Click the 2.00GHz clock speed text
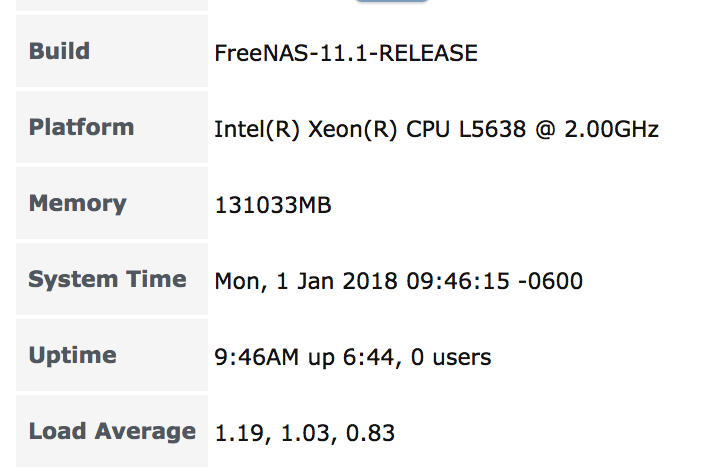The image size is (702, 474). coord(611,129)
